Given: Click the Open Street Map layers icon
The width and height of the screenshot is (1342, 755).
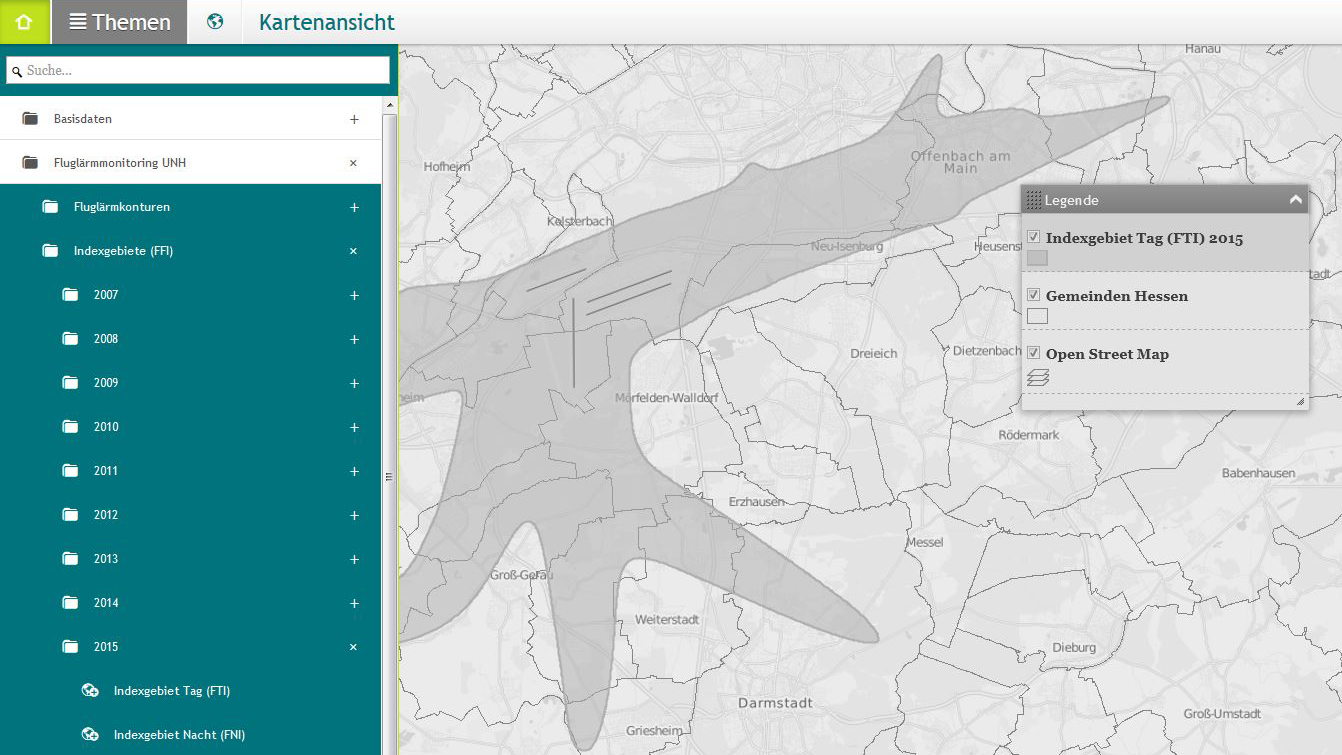Looking at the screenshot, I should point(1038,377).
